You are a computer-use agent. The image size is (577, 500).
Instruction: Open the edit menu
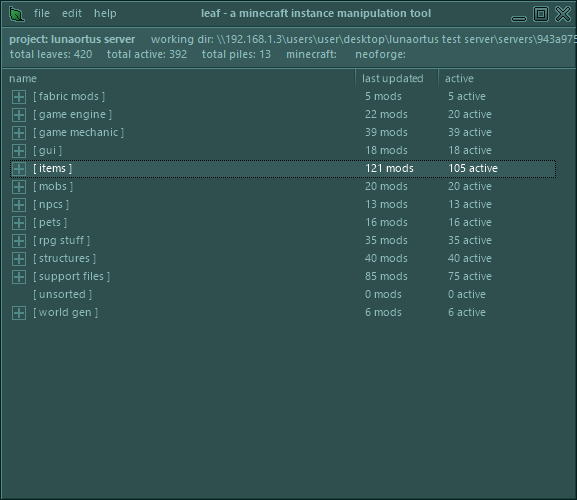pyautogui.click(x=72, y=13)
